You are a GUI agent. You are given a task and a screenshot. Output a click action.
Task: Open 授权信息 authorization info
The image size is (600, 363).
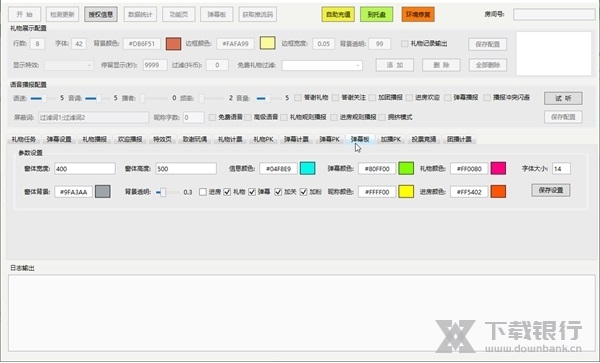point(101,15)
